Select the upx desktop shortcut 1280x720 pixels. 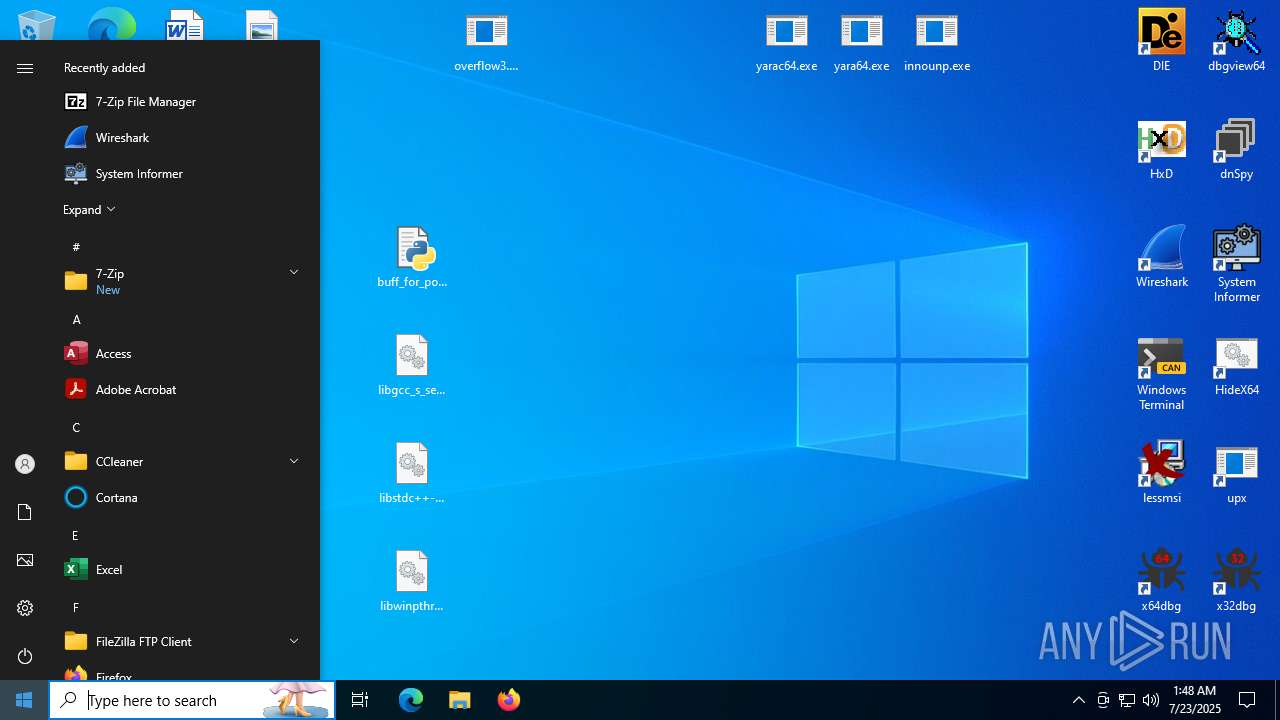click(x=1236, y=473)
